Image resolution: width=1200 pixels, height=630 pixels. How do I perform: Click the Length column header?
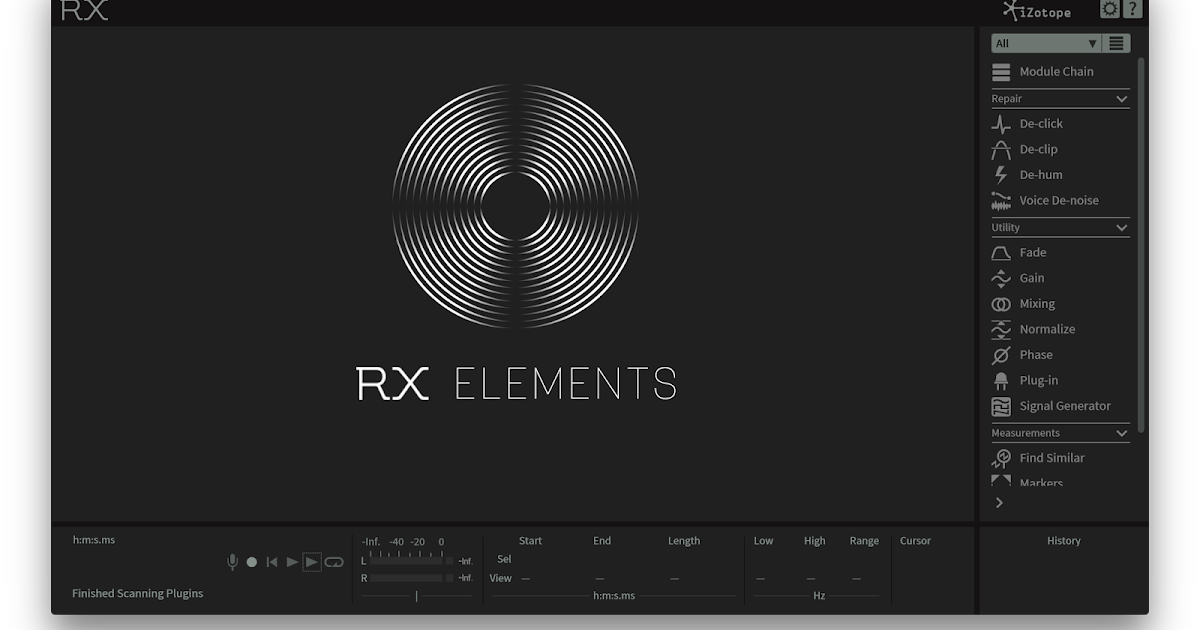[x=684, y=541]
